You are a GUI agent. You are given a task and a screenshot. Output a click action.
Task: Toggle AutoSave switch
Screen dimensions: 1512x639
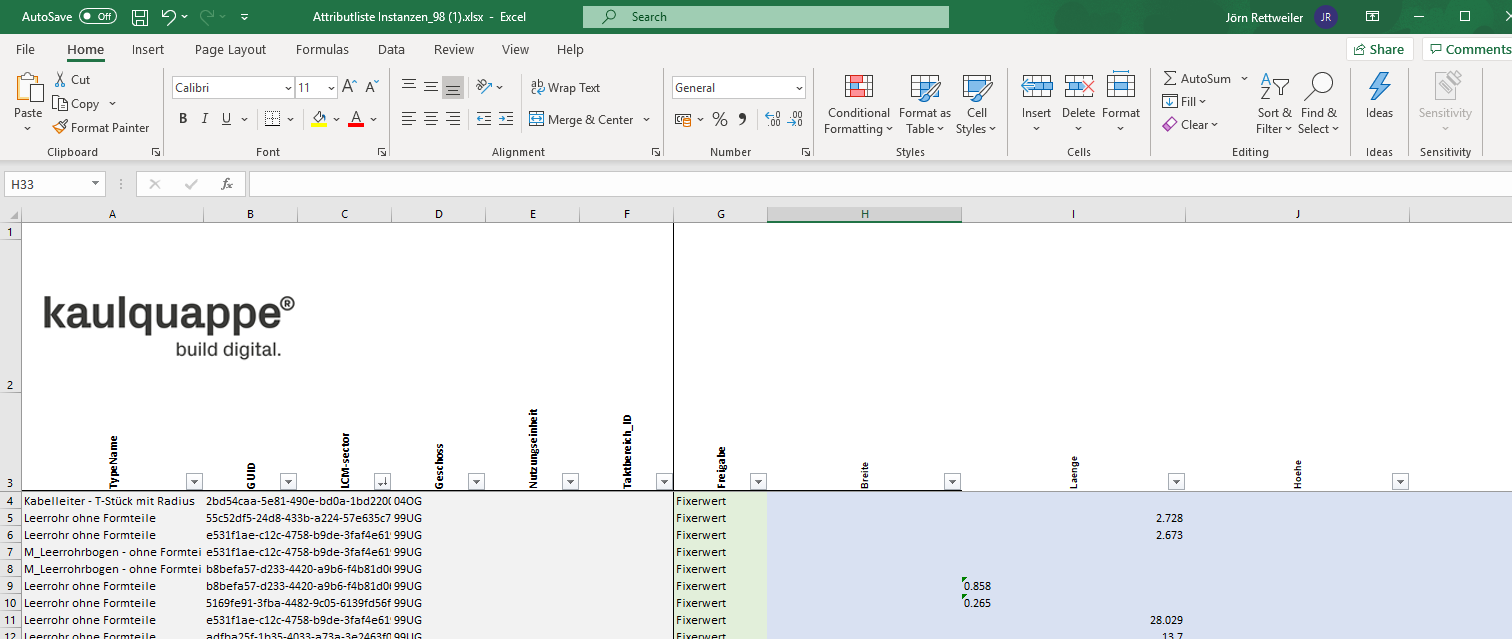tap(98, 17)
